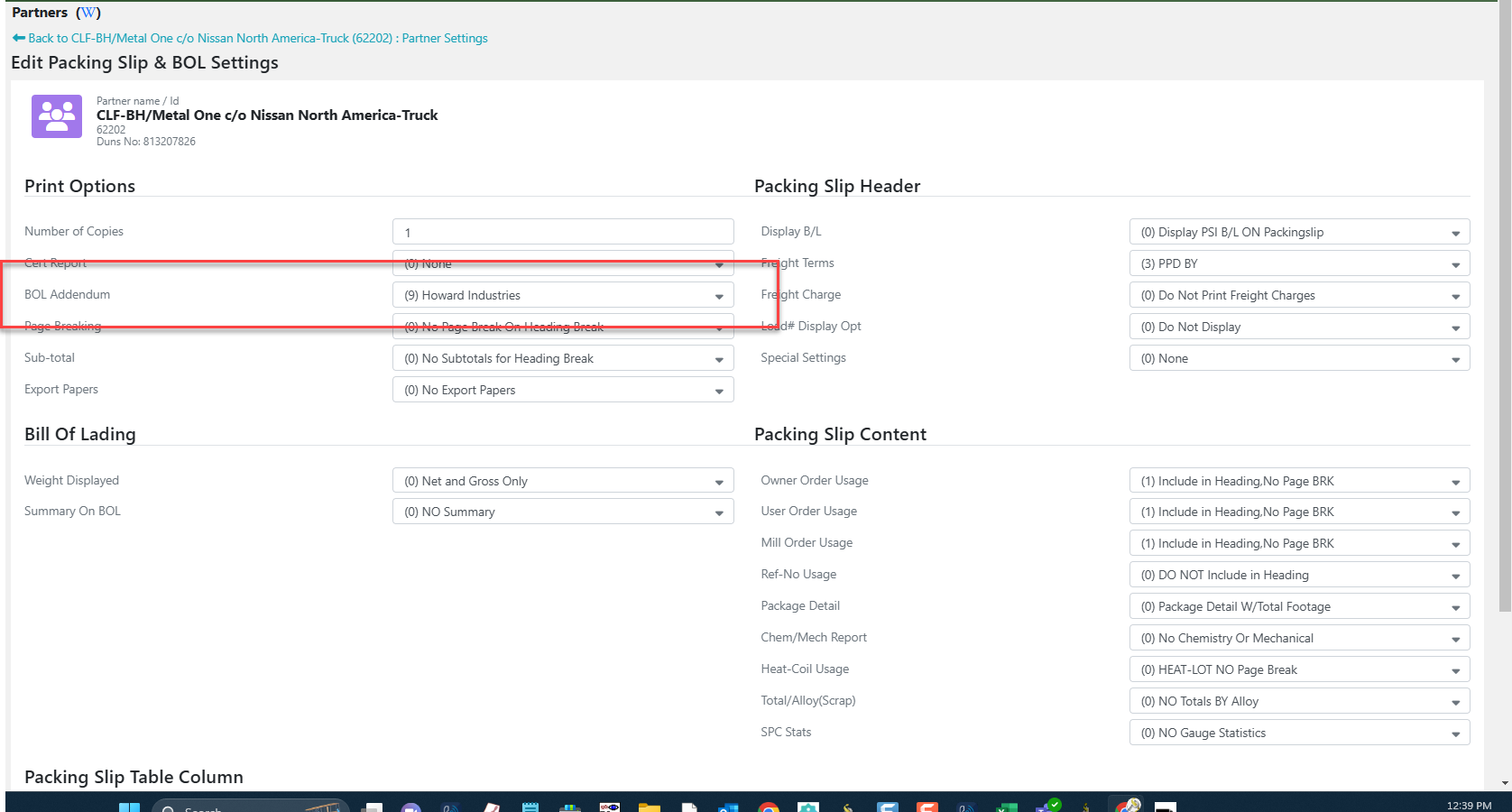Click the Sub-total label
Image resolution: width=1512 pixels, height=812 pixels.
(50, 357)
